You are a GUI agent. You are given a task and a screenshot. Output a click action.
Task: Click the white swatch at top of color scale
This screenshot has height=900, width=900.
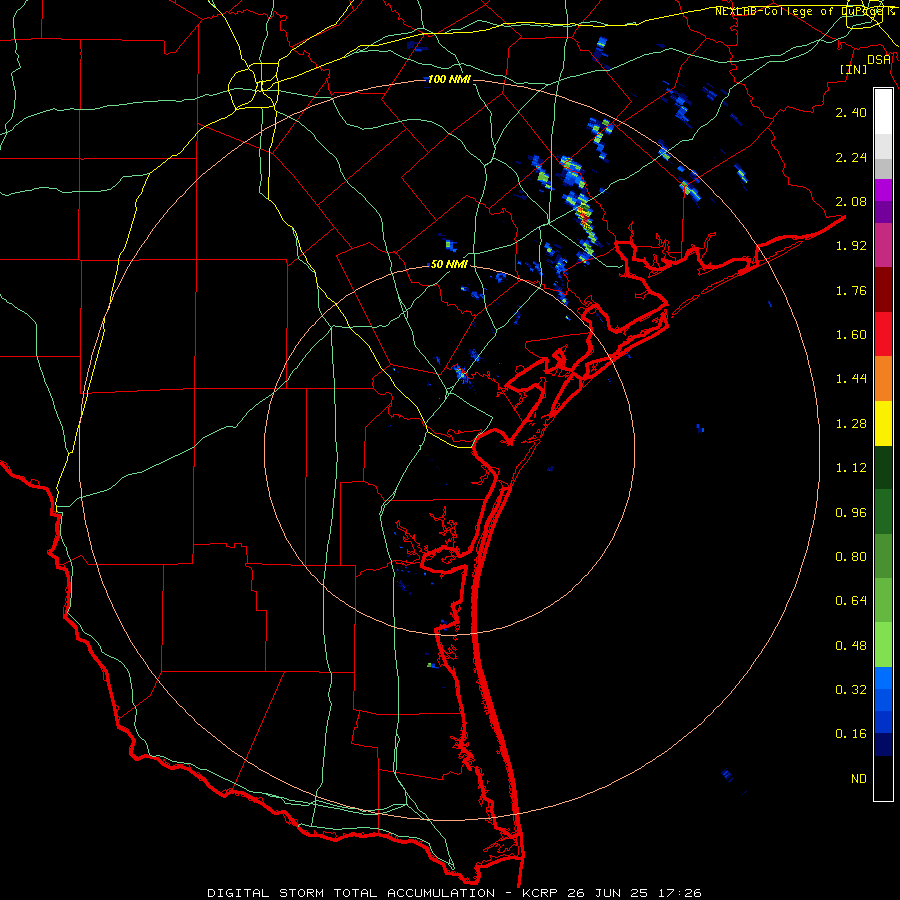[x=883, y=112]
